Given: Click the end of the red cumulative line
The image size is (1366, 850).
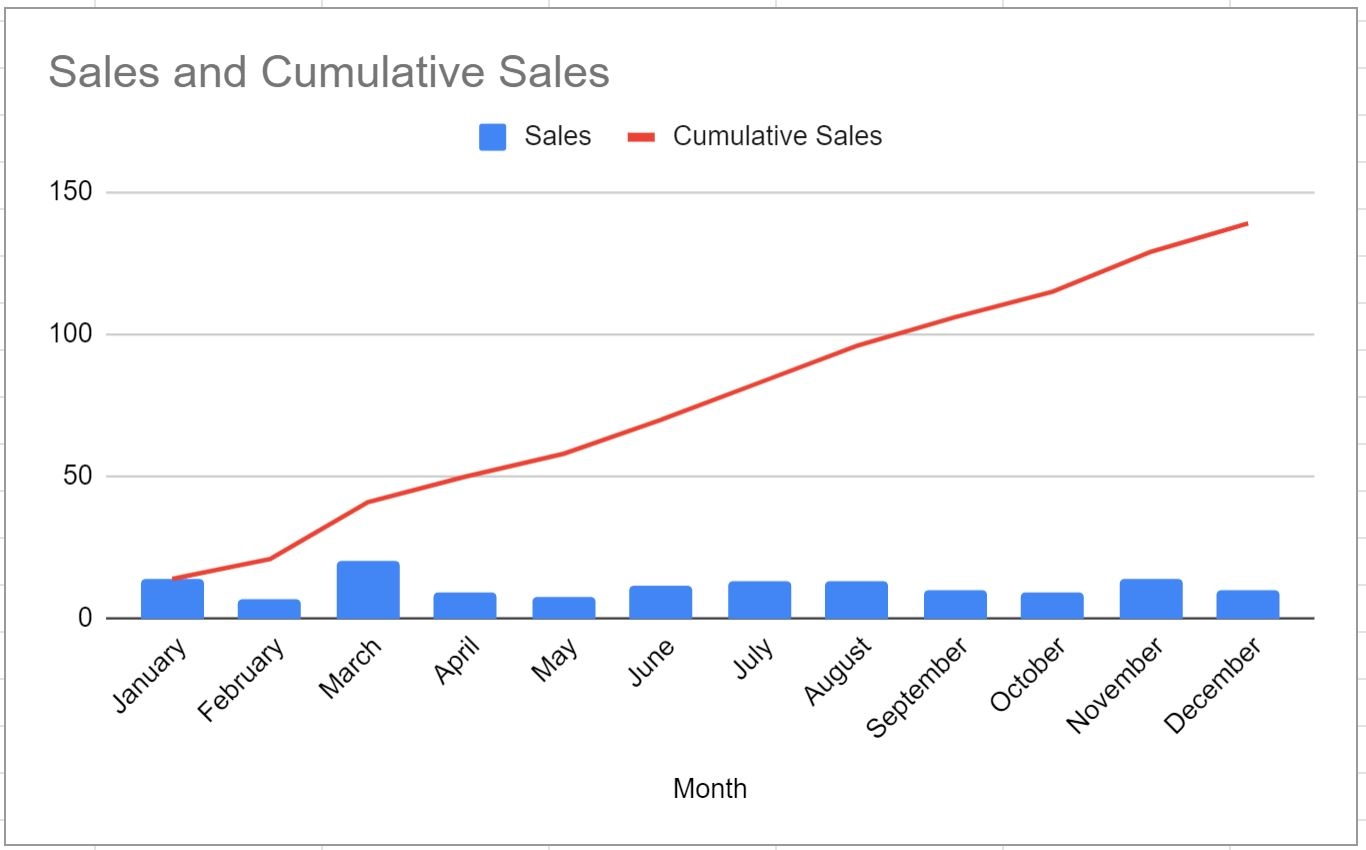Looking at the screenshot, I should coord(1246,223).
